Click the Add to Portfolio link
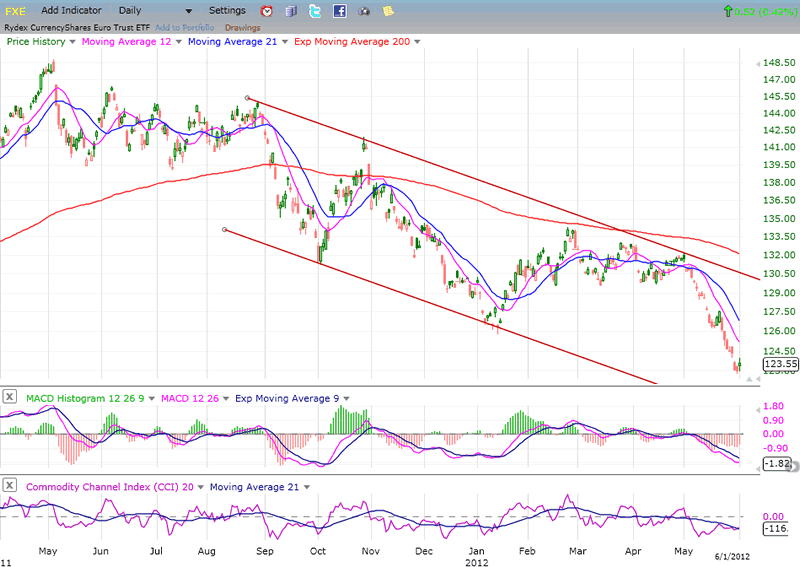The height and width of the screenshot is (567, 800). click(x=183, y=26)
